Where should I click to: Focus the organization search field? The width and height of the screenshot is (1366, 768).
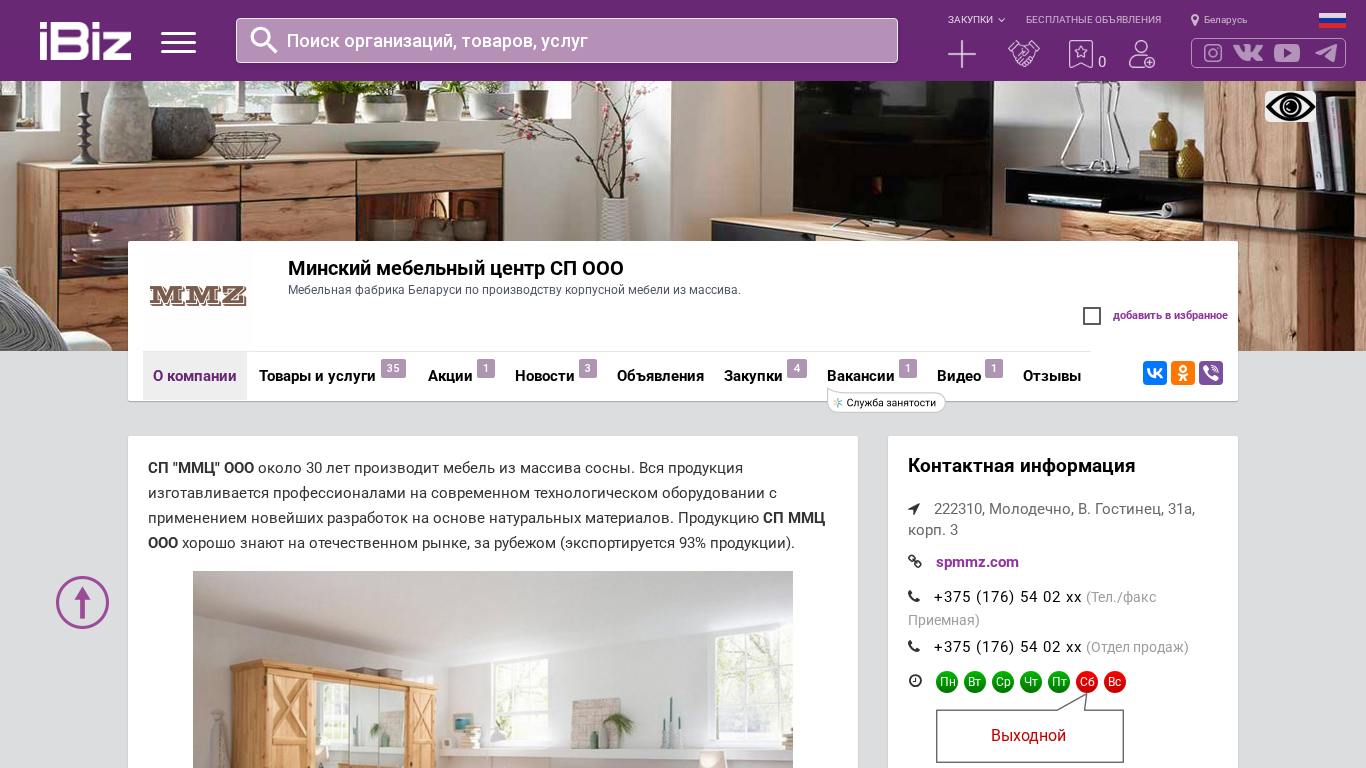[567, 41]
